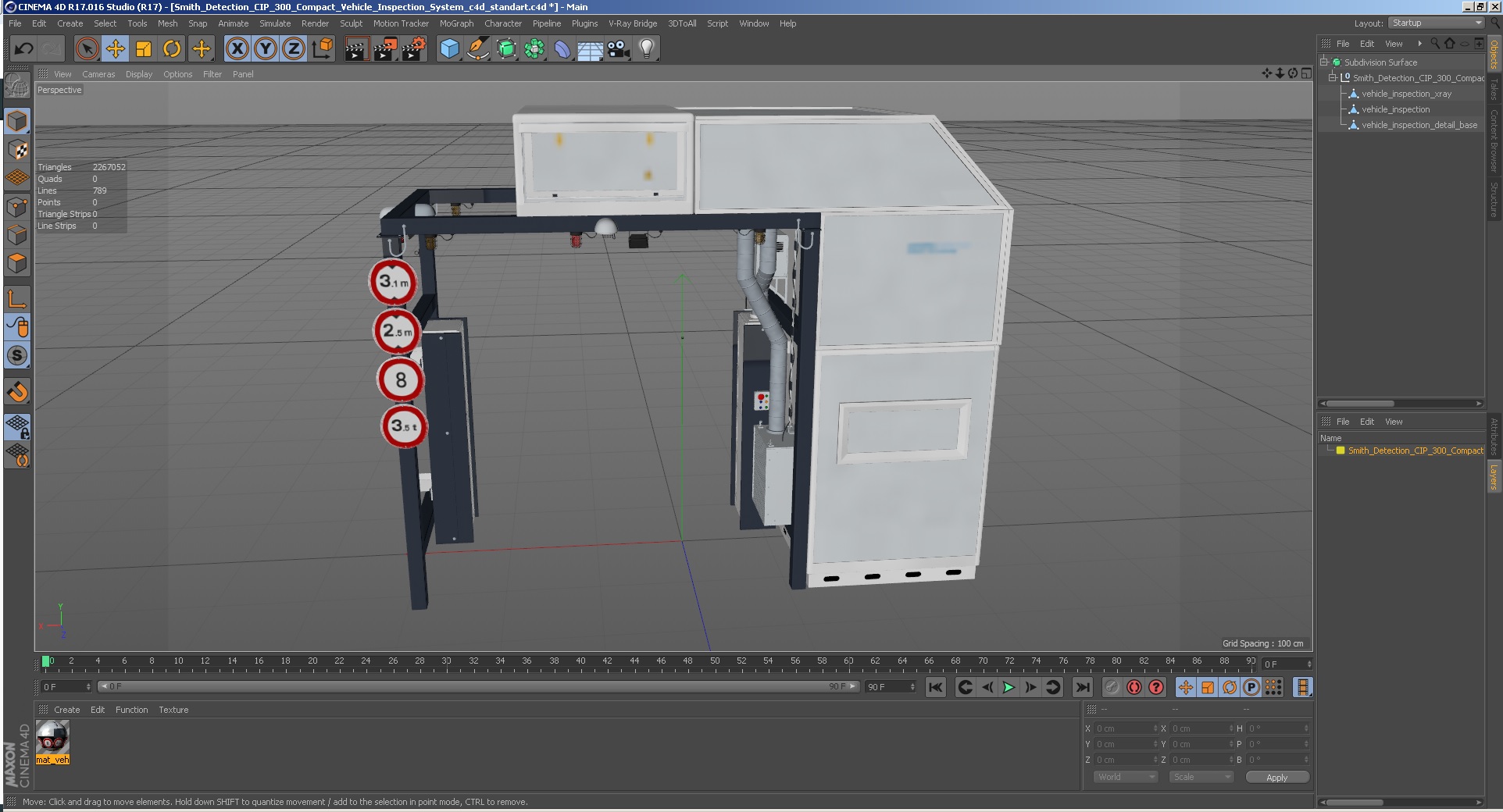Add a Camera object
1503x812 pixels.
[618, 49]
